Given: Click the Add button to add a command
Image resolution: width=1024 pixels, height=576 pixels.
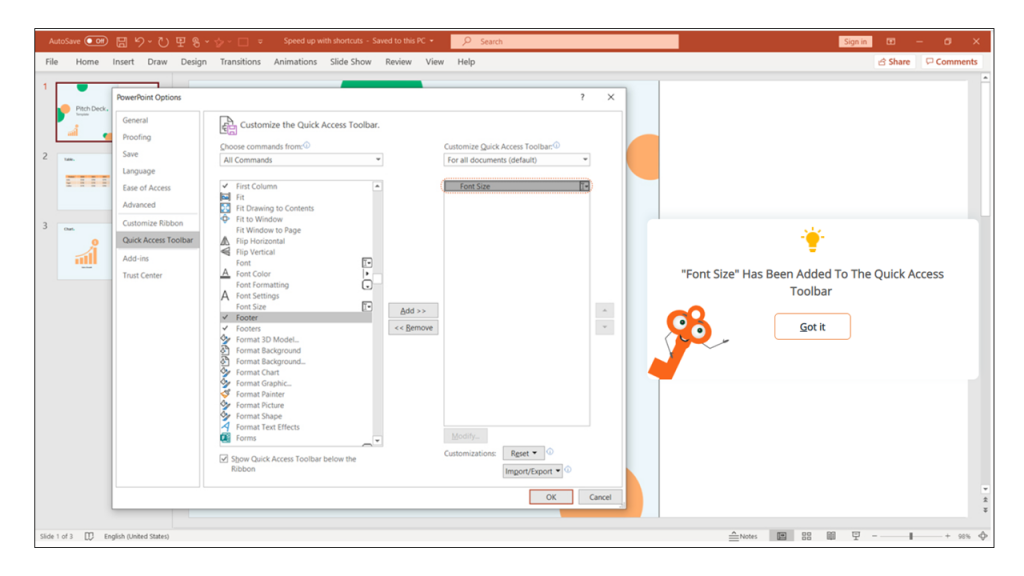Looking at the screenshot, I should 412,310.
